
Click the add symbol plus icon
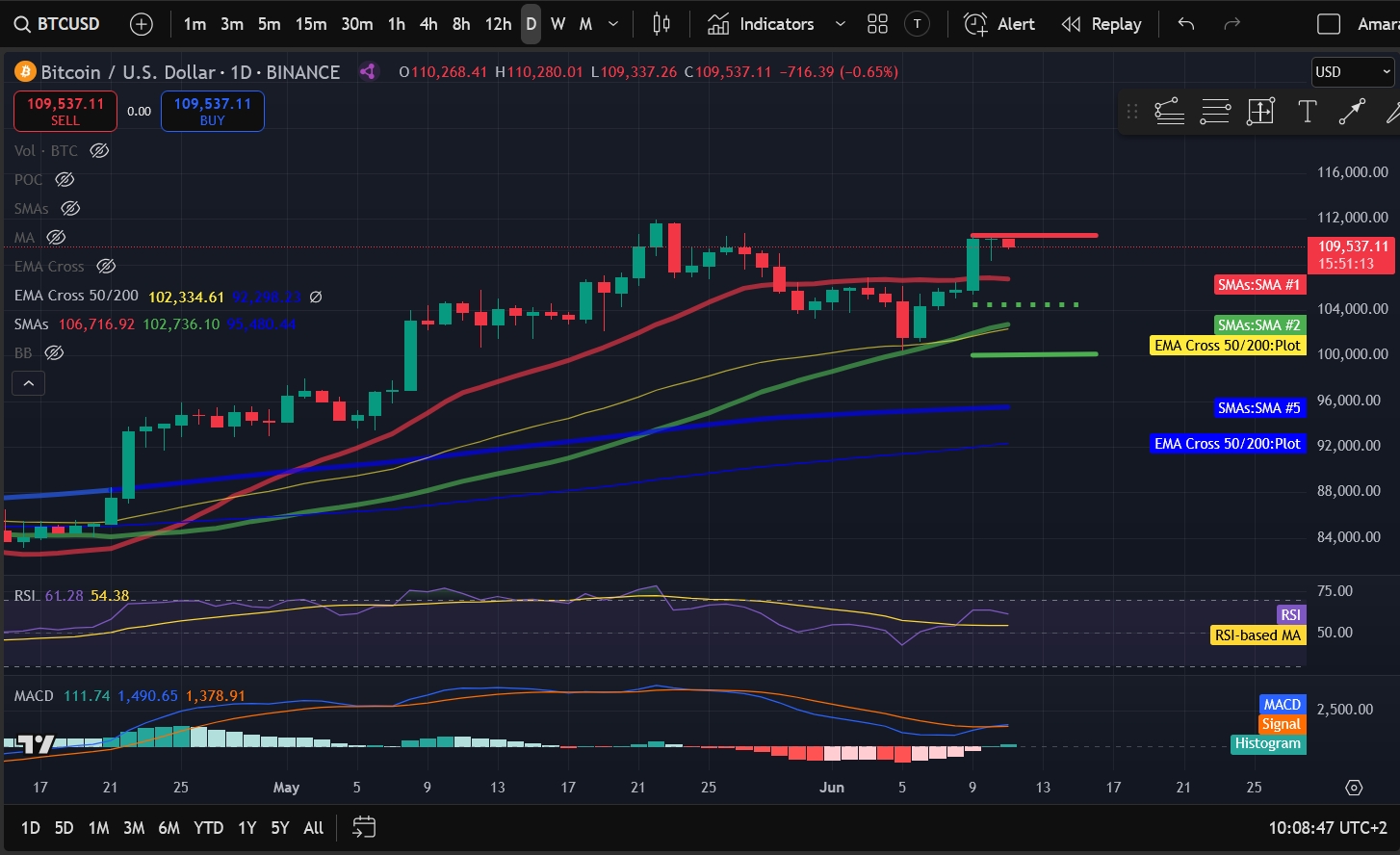click(x=142, y=24)
